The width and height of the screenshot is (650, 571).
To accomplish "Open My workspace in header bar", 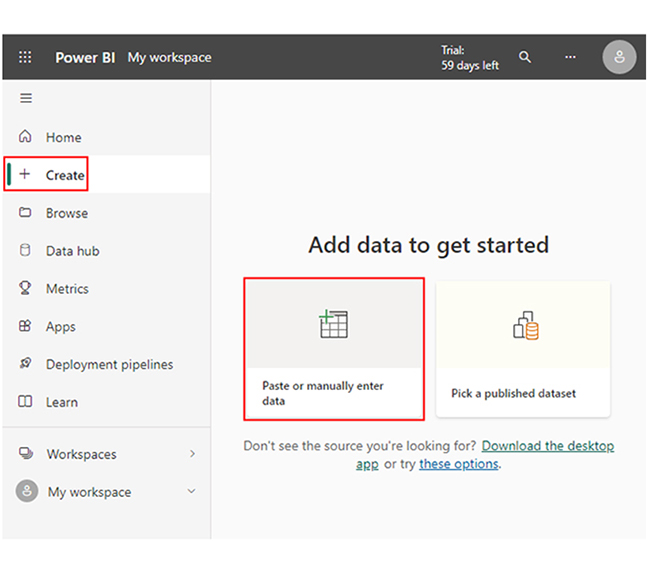I will click(169, 57).
